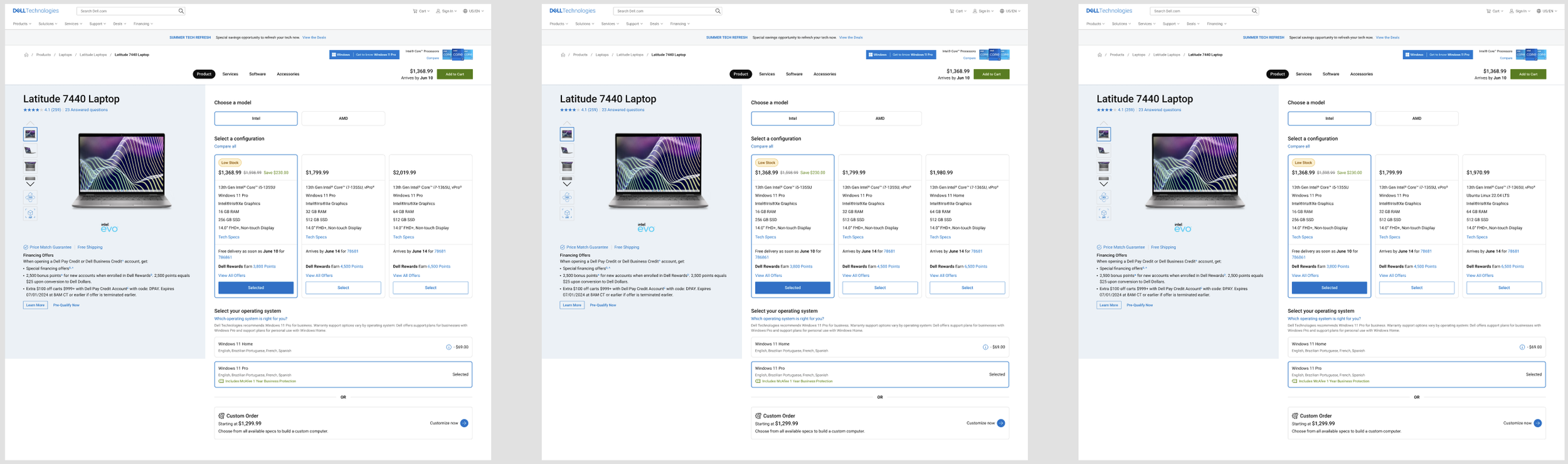Click Learn More under Financing Offers, left page

tap(35, 305)
